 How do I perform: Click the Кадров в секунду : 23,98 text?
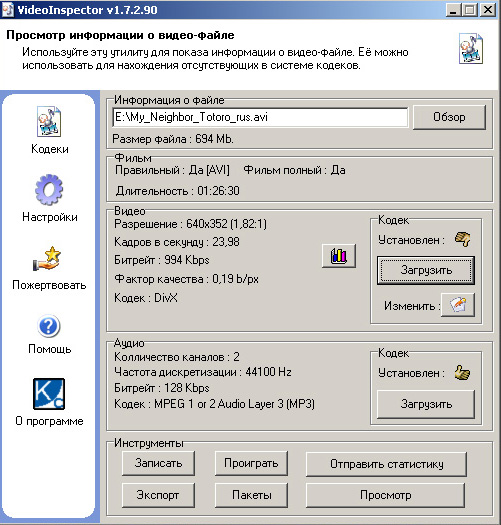click(177, 242)
